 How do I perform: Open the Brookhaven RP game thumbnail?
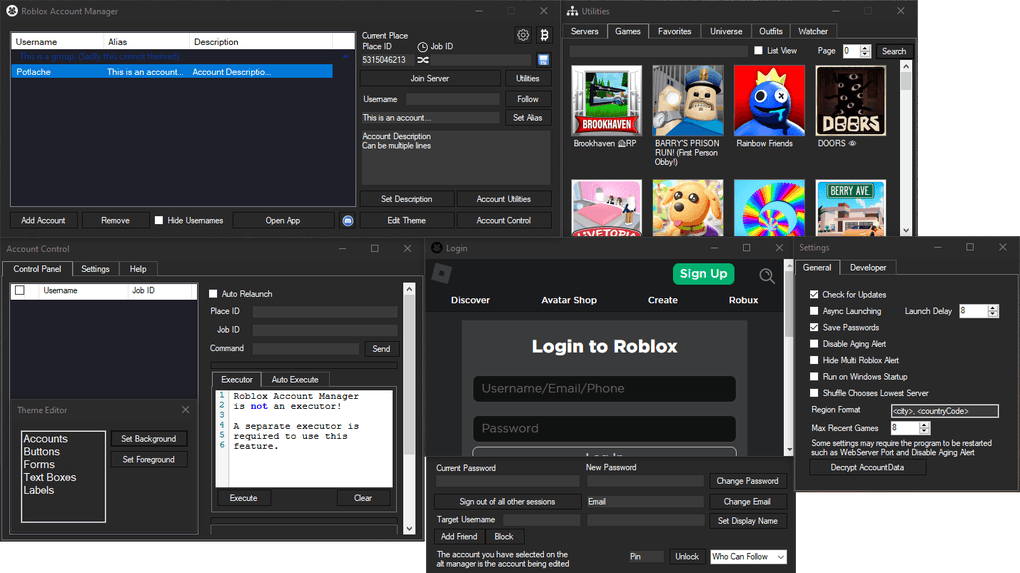pyautogui.click(x=606, y=100)
